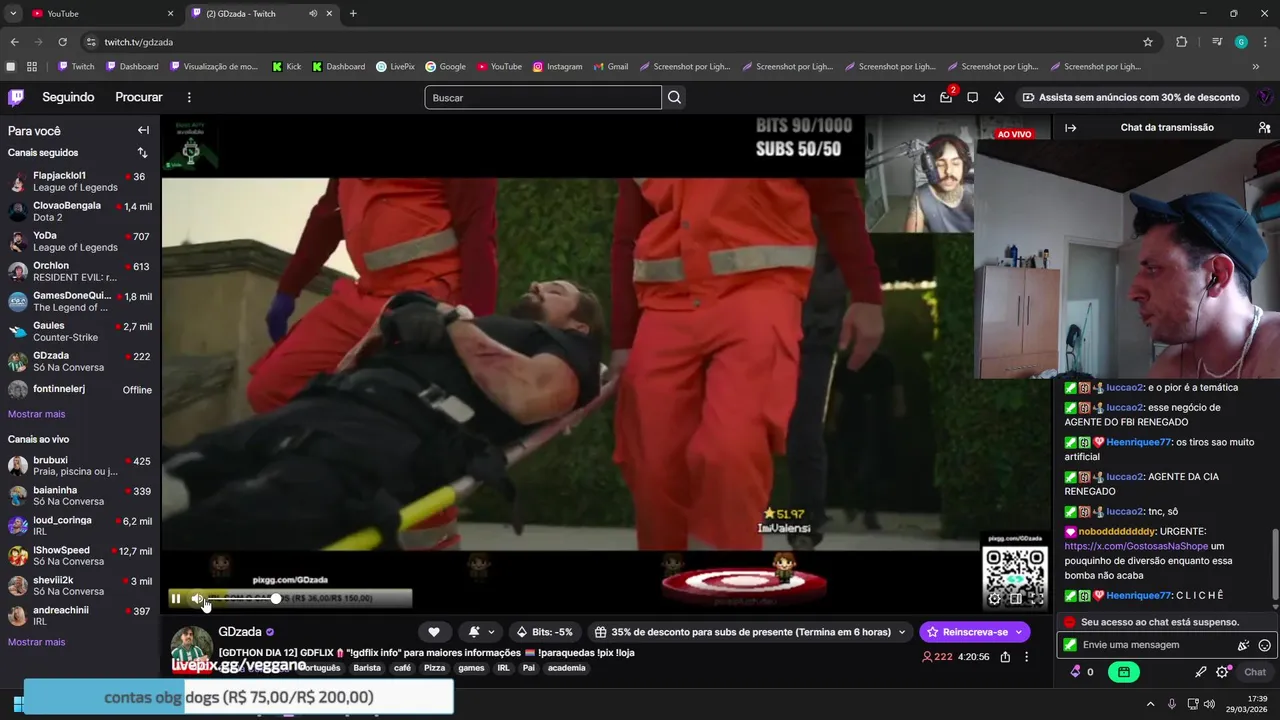Screen dimensions: 1280x720
Task: Open the emote picker smiley icon
Action: coord(1265,646)
